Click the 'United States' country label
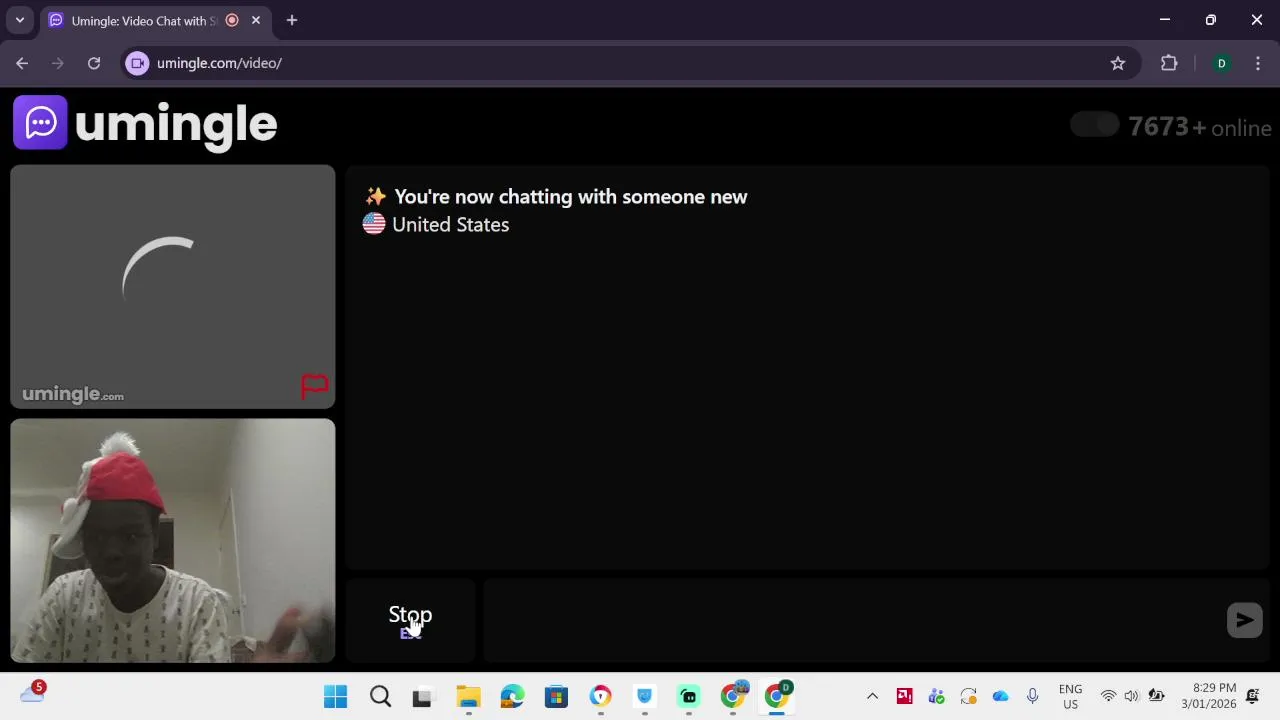 click(x=450, y=225)
